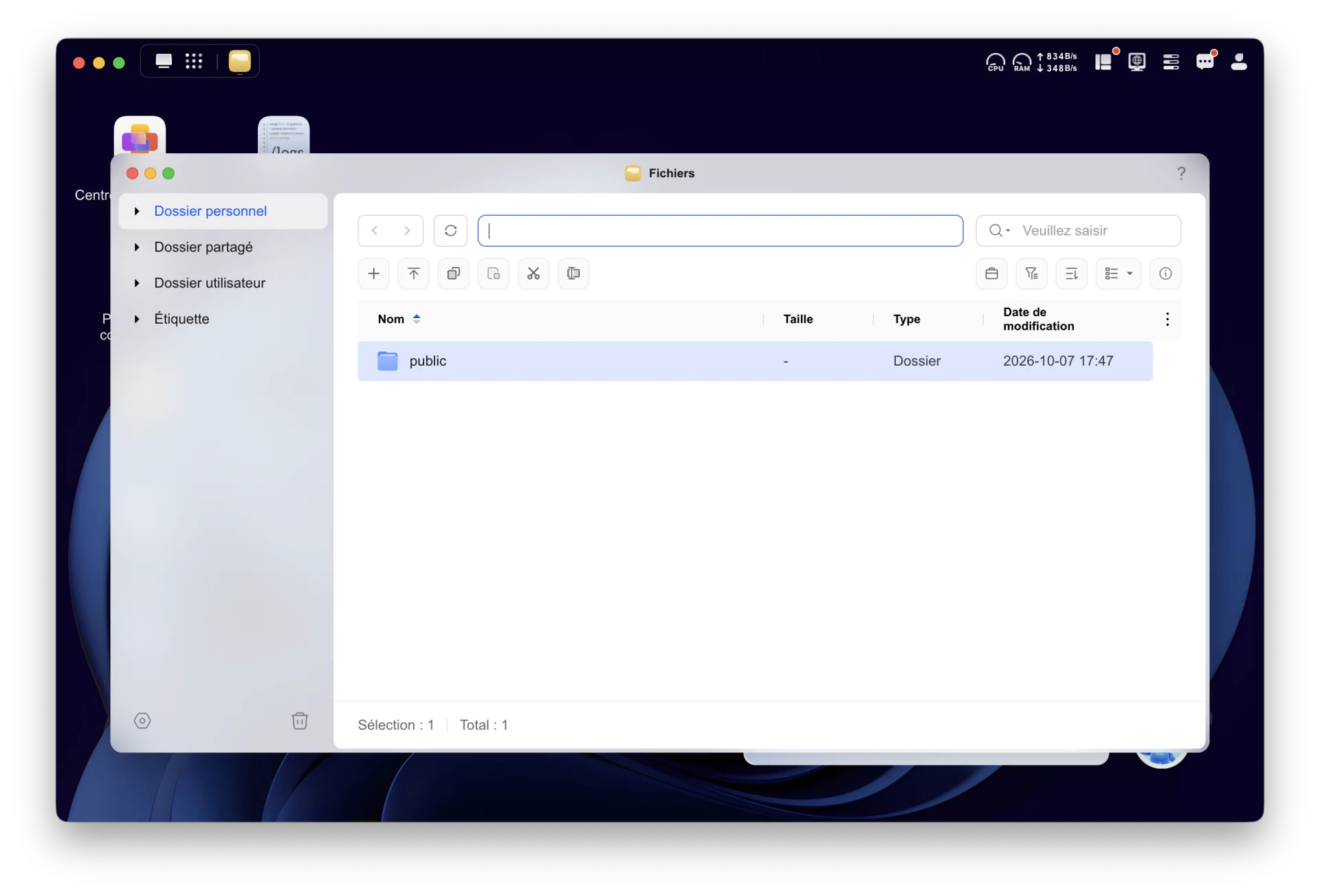Select the public folder row
Screen dimensions: 1320x896
[x=755, y=361]
